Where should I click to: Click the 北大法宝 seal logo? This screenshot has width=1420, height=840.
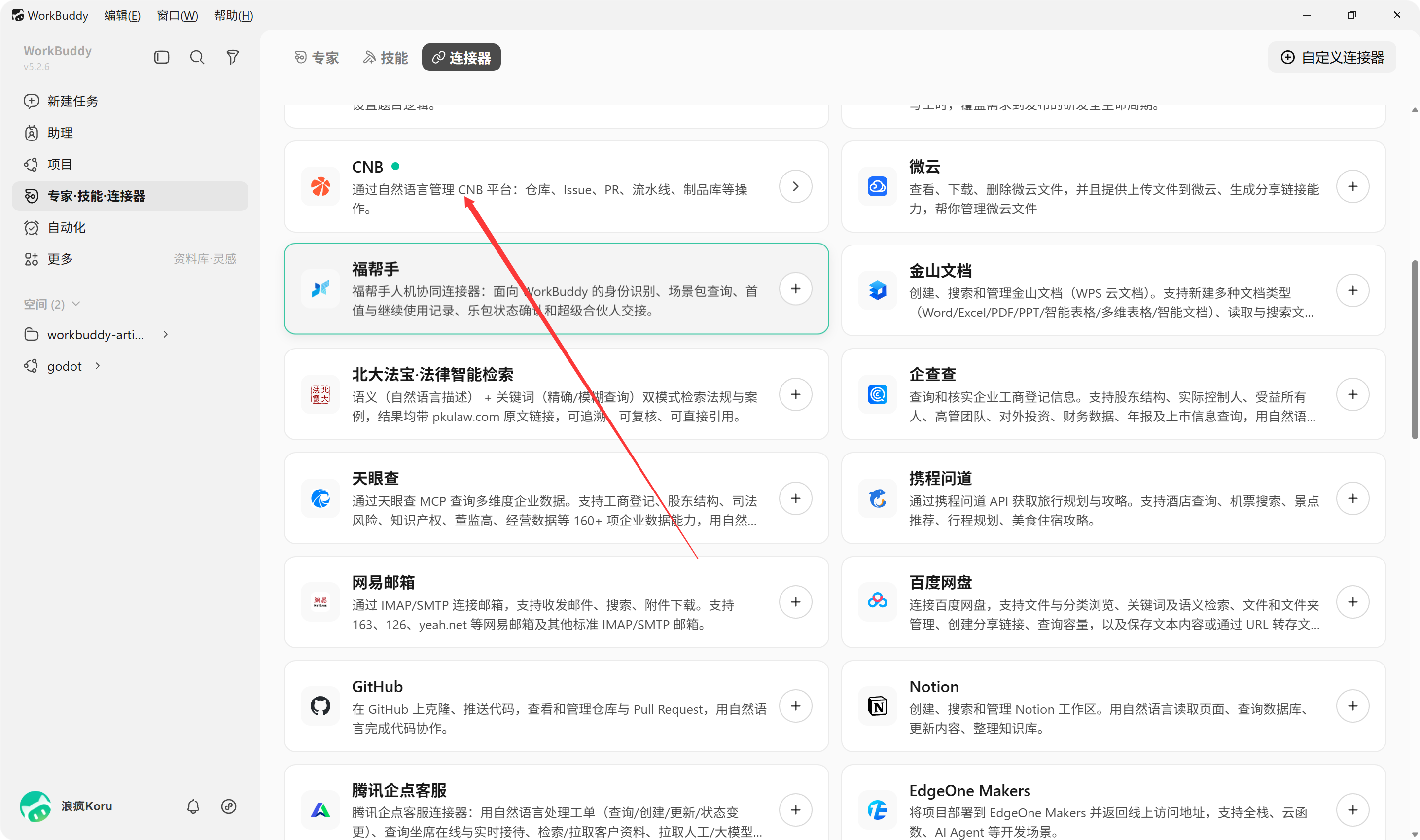[x=320, y=394]
